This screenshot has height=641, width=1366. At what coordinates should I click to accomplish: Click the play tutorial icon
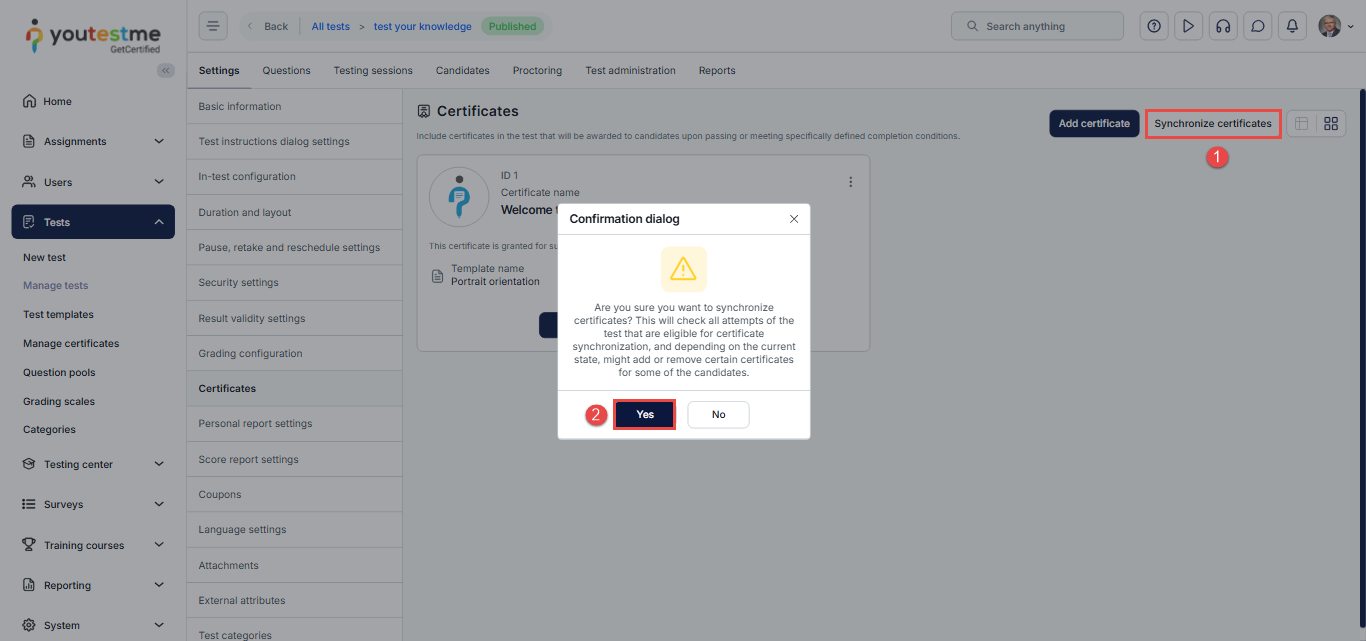pyautogui.click(x=1188, y=26)
